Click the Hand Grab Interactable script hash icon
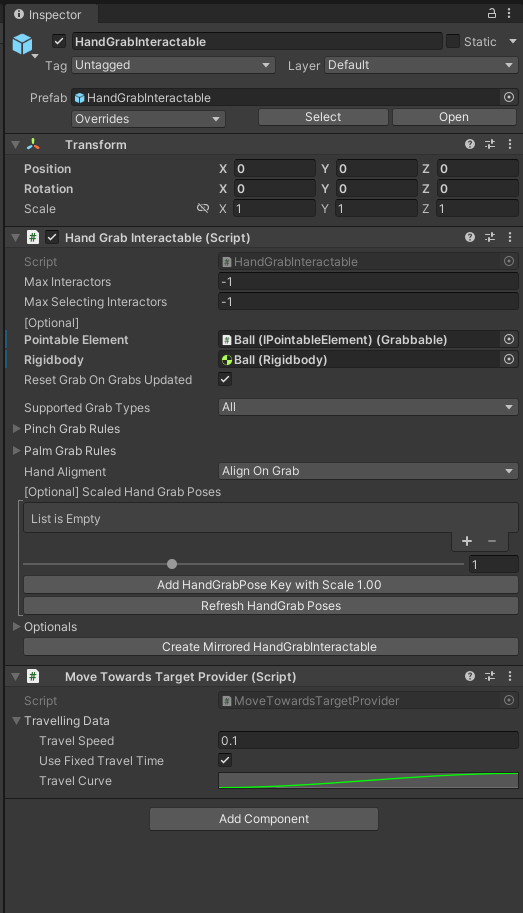This screenshot has height=913, width=523. click(x=33, y=237)
